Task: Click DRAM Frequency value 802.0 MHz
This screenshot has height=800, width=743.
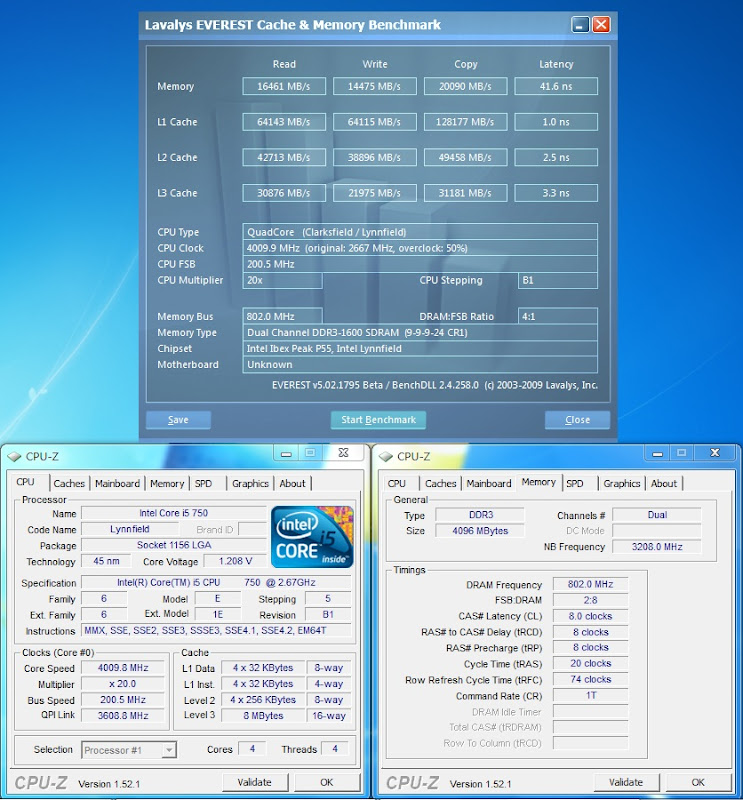Action: (590, 584)
